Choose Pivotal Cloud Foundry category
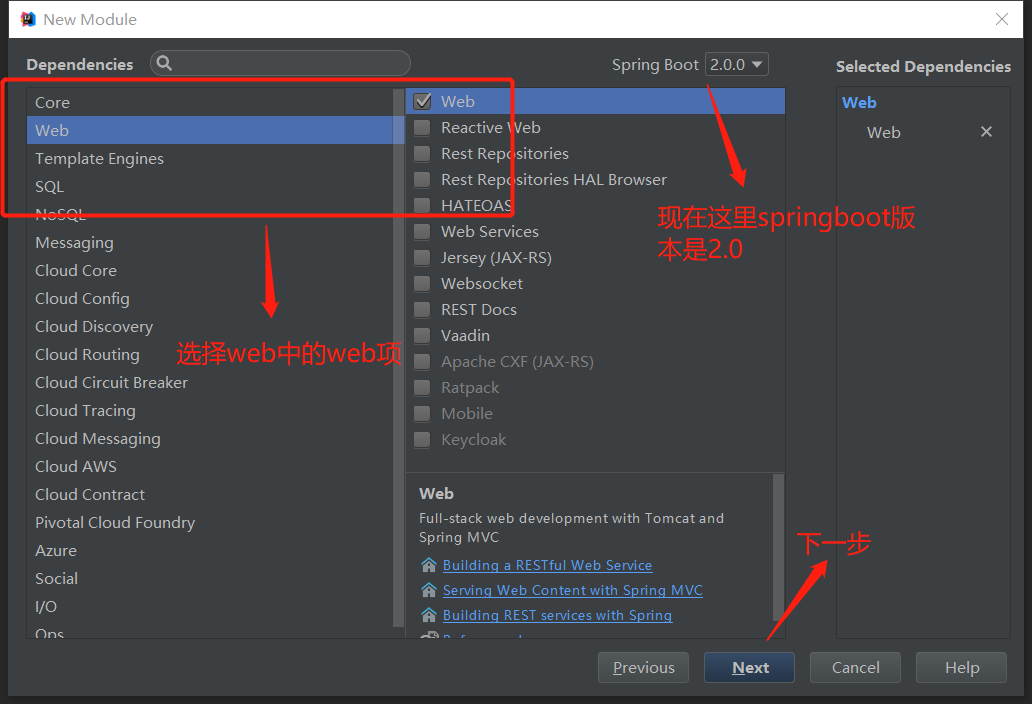Image resolution: width=1032 pixels, height=704 pixels. click(x=209, y=522)
